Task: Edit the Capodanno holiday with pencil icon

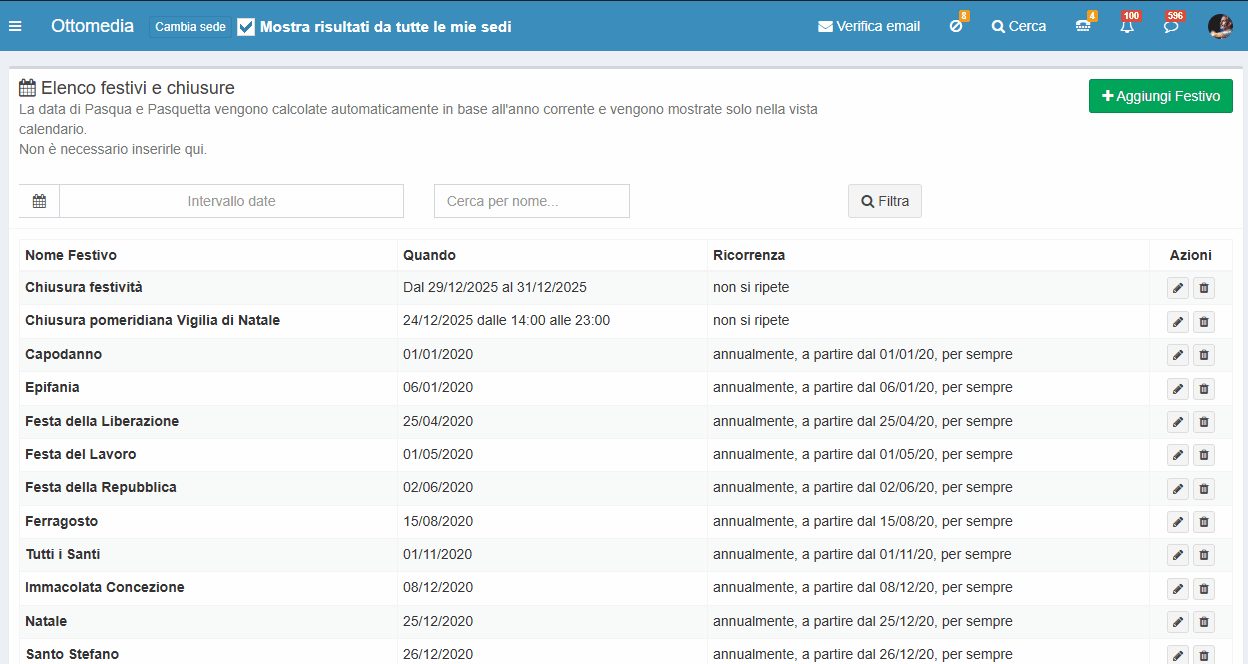Action: (1178, 355)
